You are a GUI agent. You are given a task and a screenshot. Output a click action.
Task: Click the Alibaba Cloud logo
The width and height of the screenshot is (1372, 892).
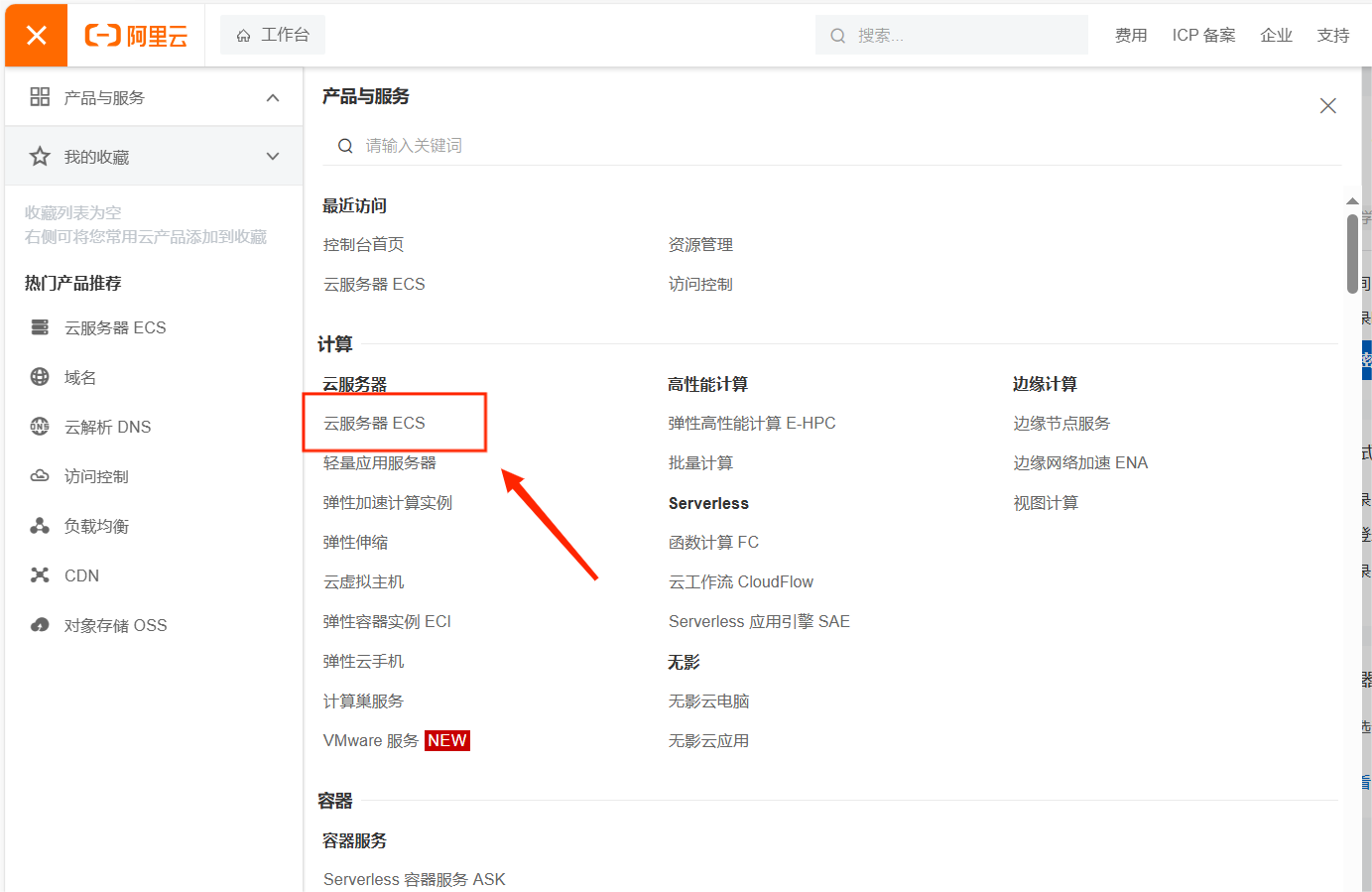[x=137, y=36]
